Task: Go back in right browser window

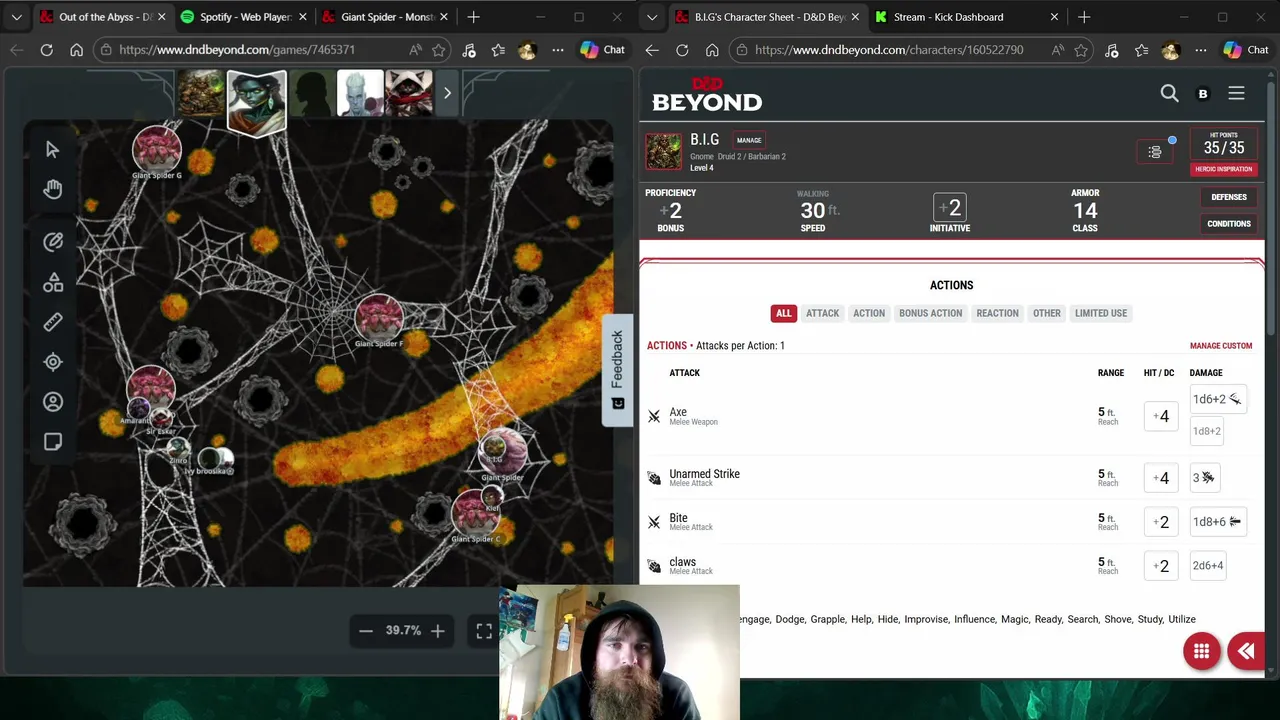Action: point(652,50)
